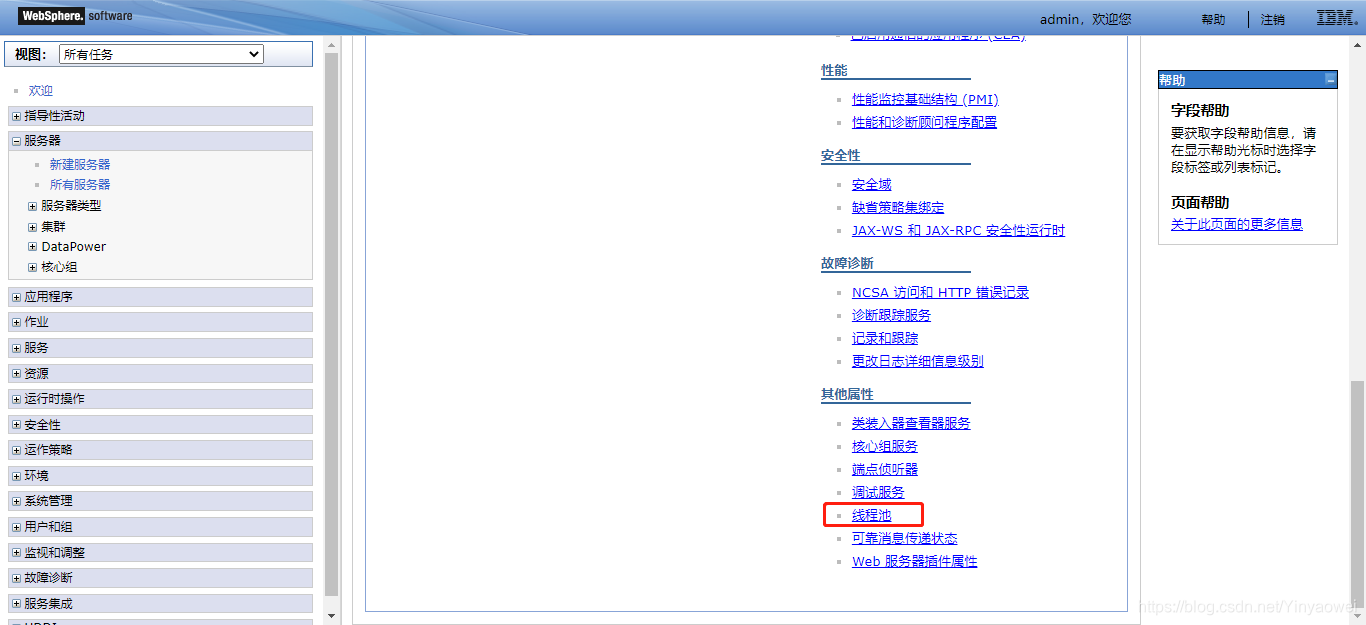
Task: Expand the 作业 section
Action: pos(17,322)
